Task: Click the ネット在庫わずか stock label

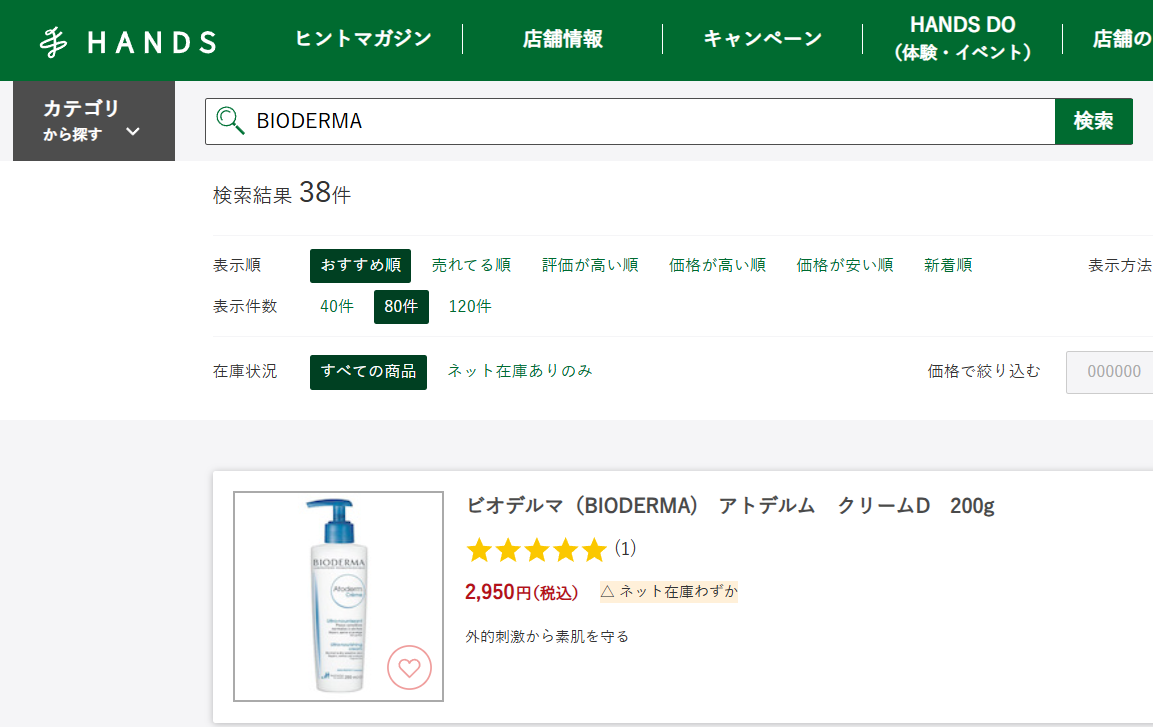Action: click(x=669, y=592)
